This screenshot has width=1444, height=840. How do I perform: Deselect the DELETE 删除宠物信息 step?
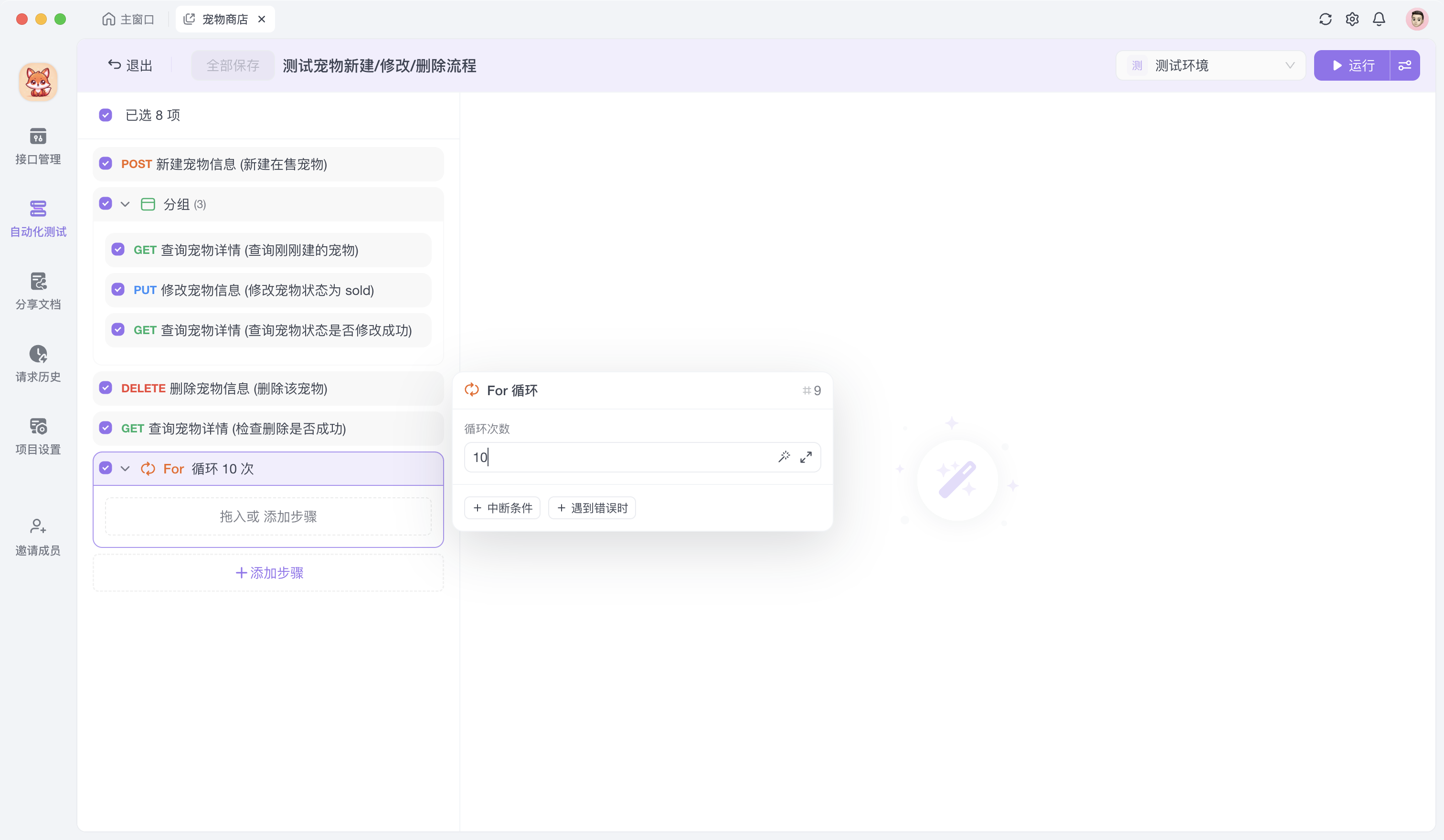click(x=106, y=388)
